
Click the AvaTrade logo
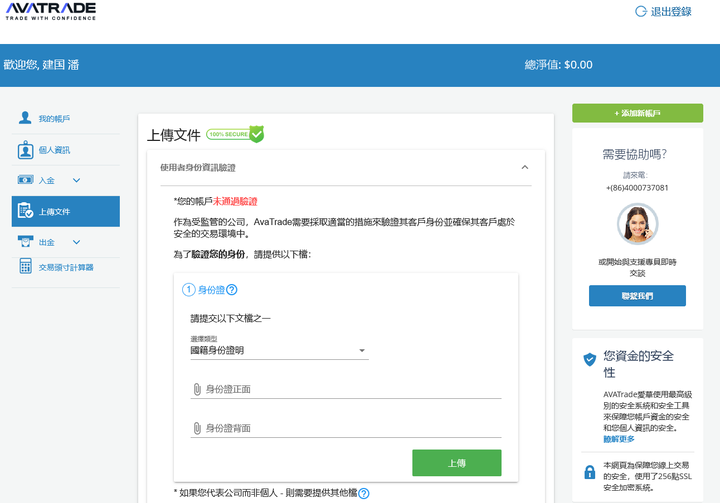(51, 11)
